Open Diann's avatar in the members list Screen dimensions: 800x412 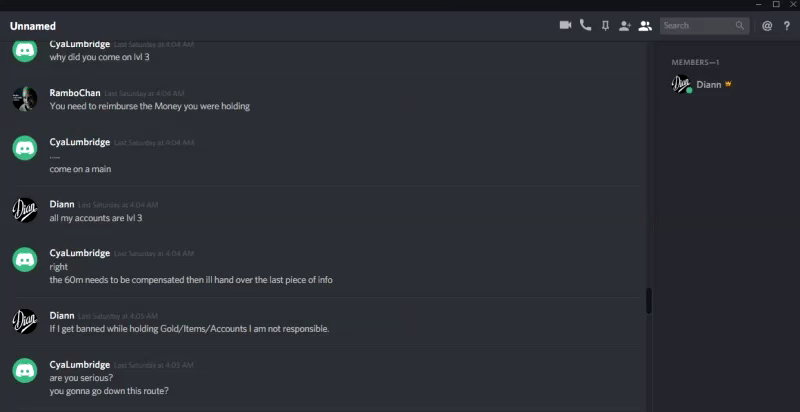click(x=681, y=85)
